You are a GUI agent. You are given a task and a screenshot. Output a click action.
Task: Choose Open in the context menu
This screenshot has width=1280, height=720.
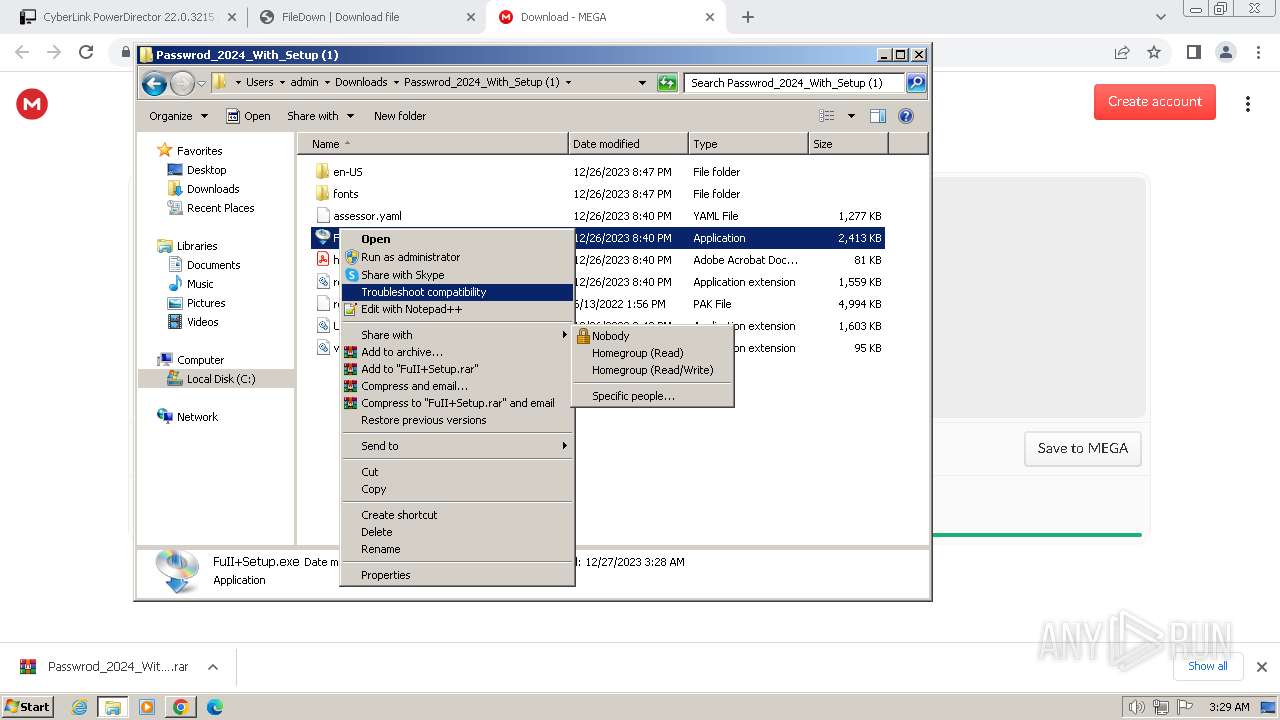coord(457,239)
